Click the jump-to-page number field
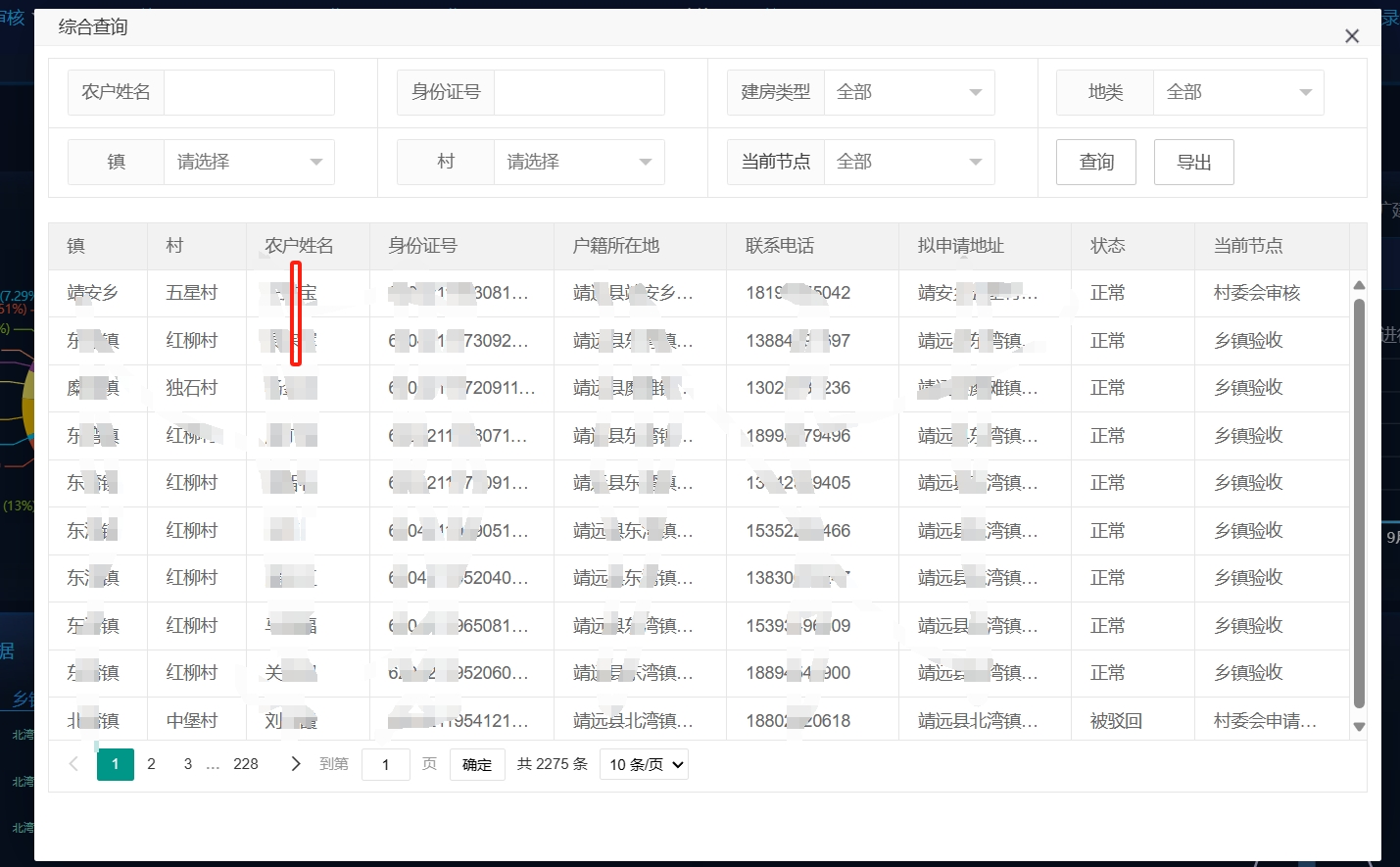The image size is (1400, 867). click(x=386, y=764)
